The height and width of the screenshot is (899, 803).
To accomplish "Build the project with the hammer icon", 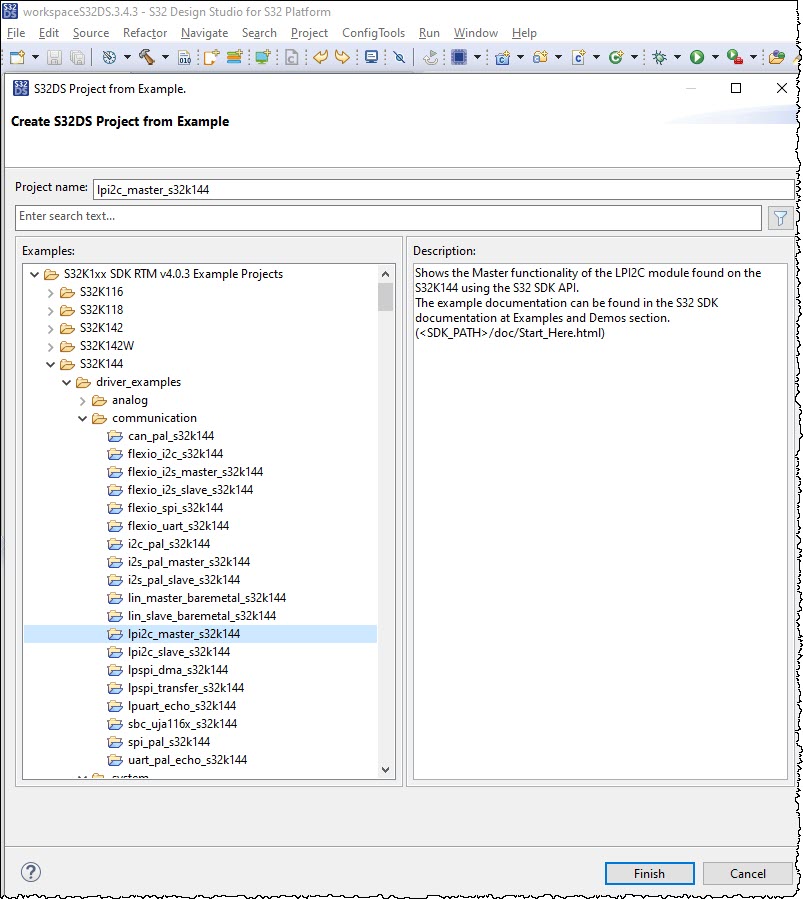I will pyautogui.click(x=147, y=58).
